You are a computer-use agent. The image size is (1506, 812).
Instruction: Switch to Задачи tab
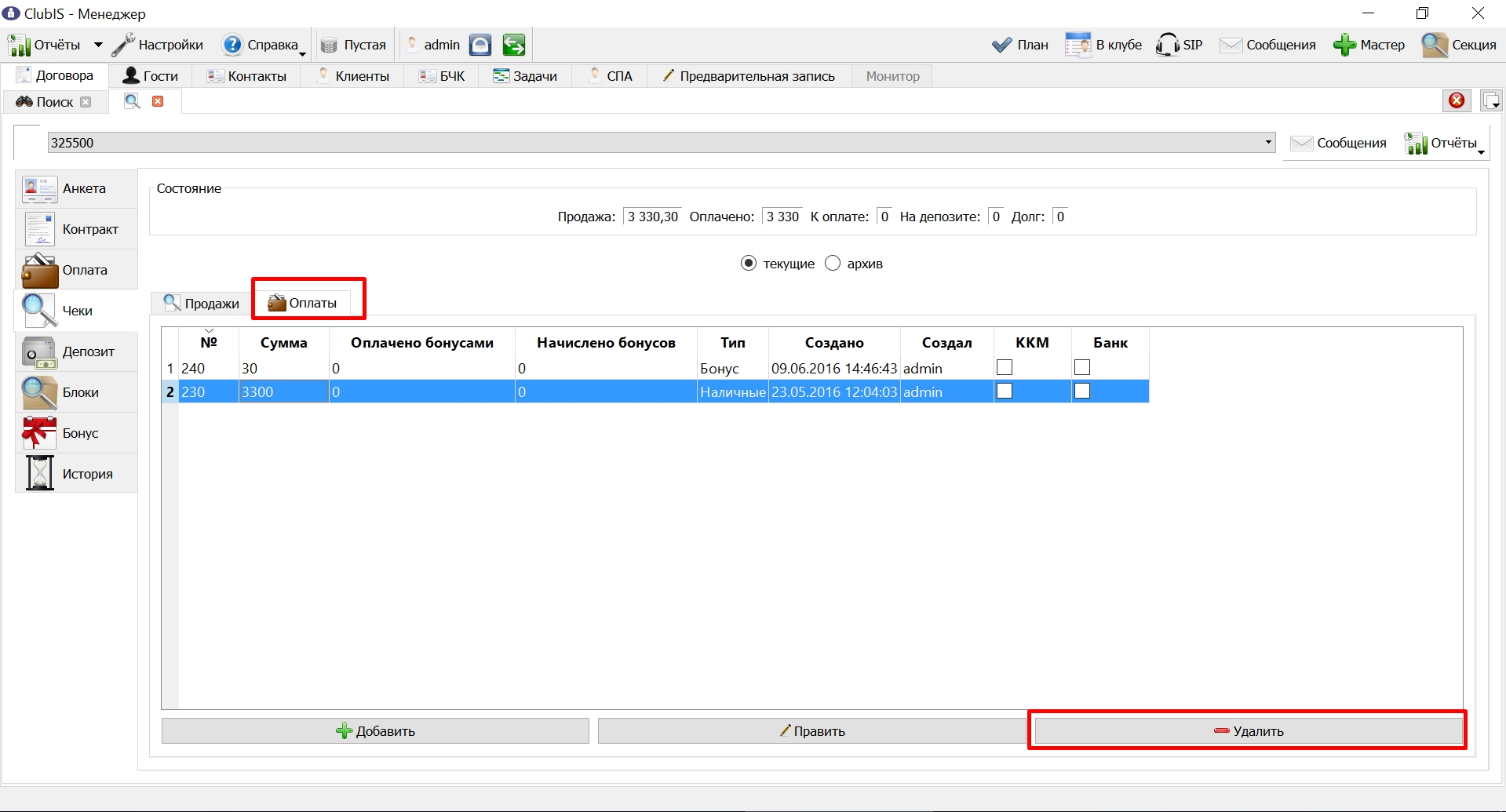click(525, 76)
